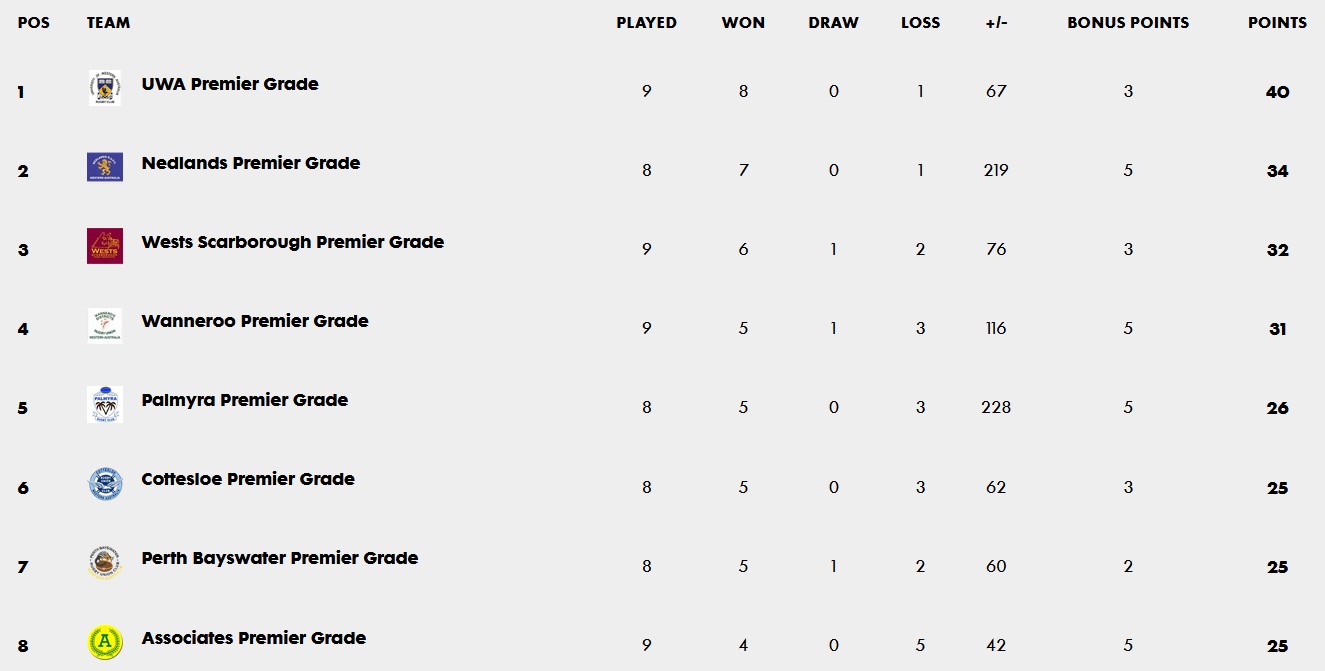Open Wanneroo Premier Grade team page
The width and height of the screenshot is (1325, 671).
point(255,321)
